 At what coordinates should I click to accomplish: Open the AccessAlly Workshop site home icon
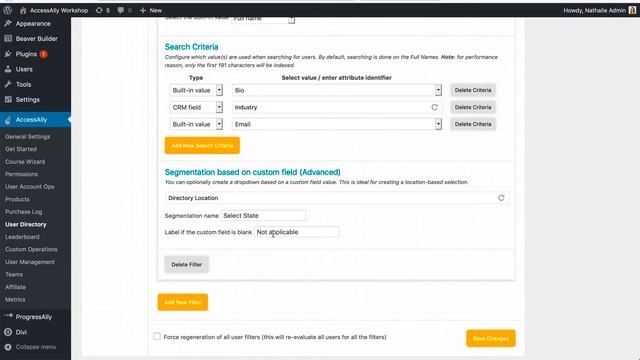pyautogui.click(x=23, y=10)
